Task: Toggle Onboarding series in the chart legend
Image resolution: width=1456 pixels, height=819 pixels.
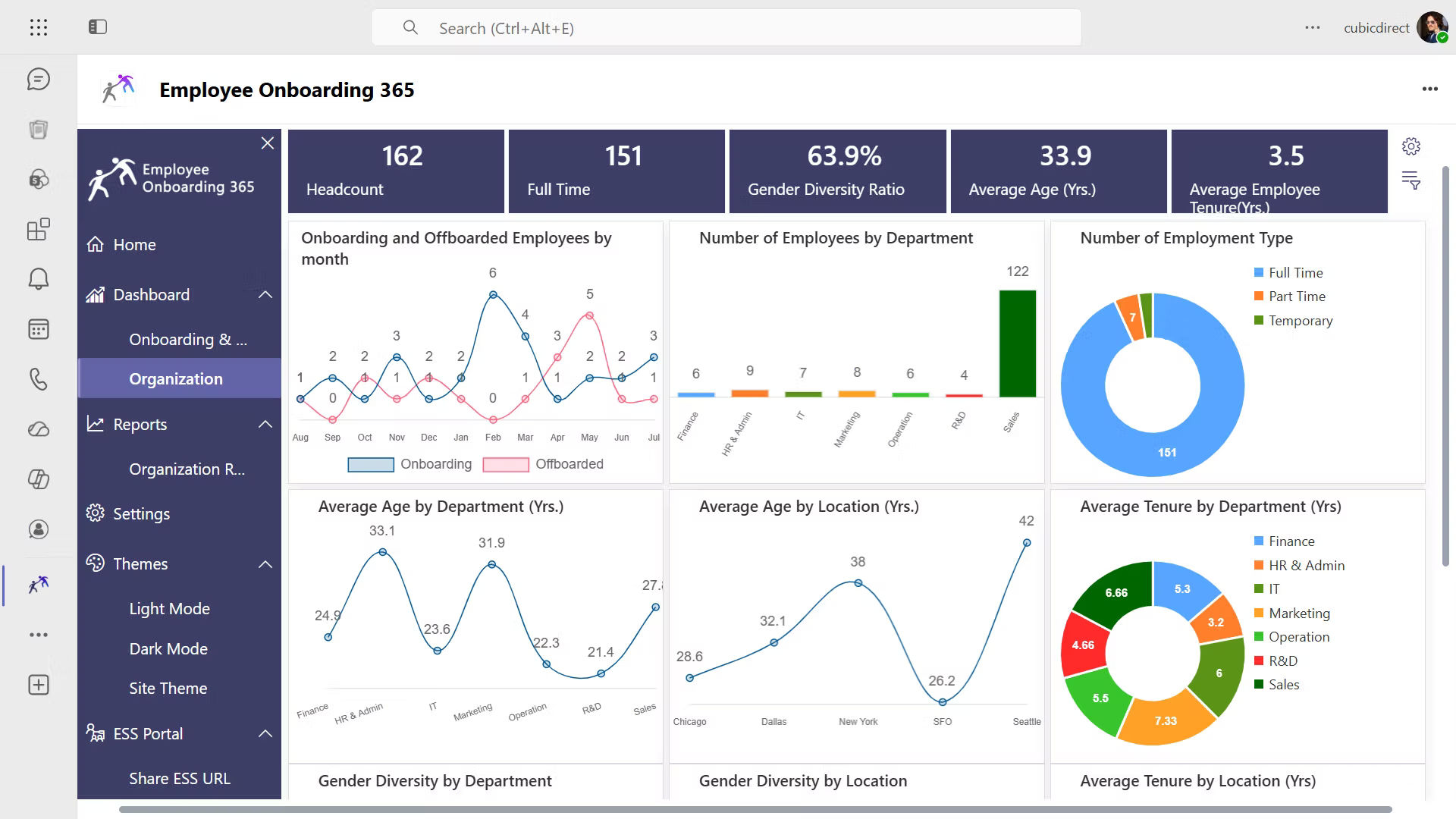Action: pyautogui.click(x=409, y=464)
